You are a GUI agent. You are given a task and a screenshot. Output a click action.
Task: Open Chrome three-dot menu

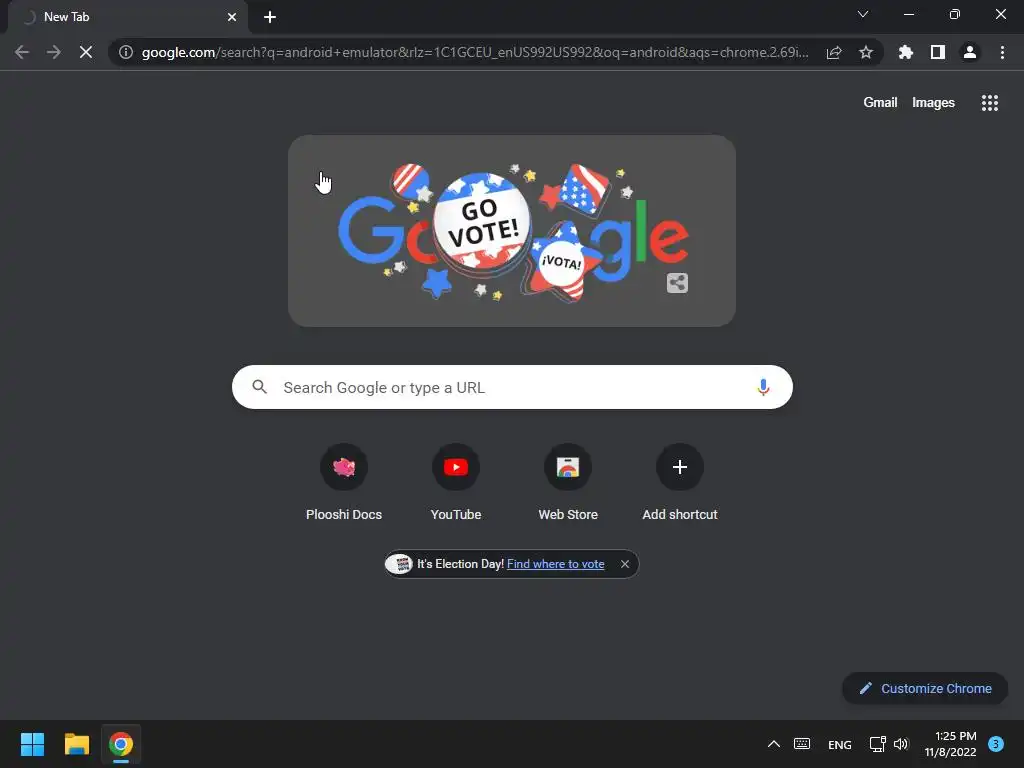(1002, 52)
